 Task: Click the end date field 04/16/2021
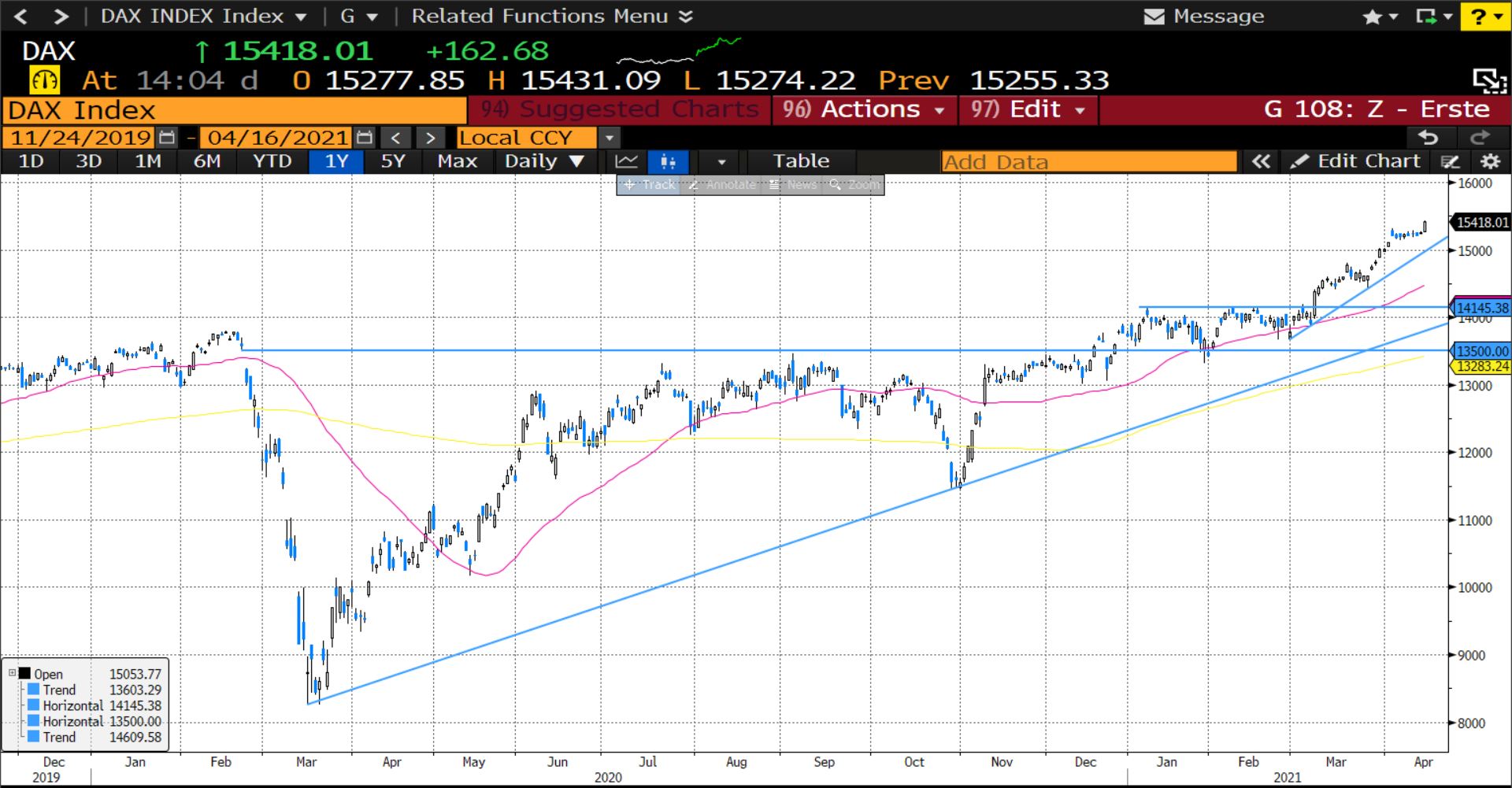pos(277,138)
